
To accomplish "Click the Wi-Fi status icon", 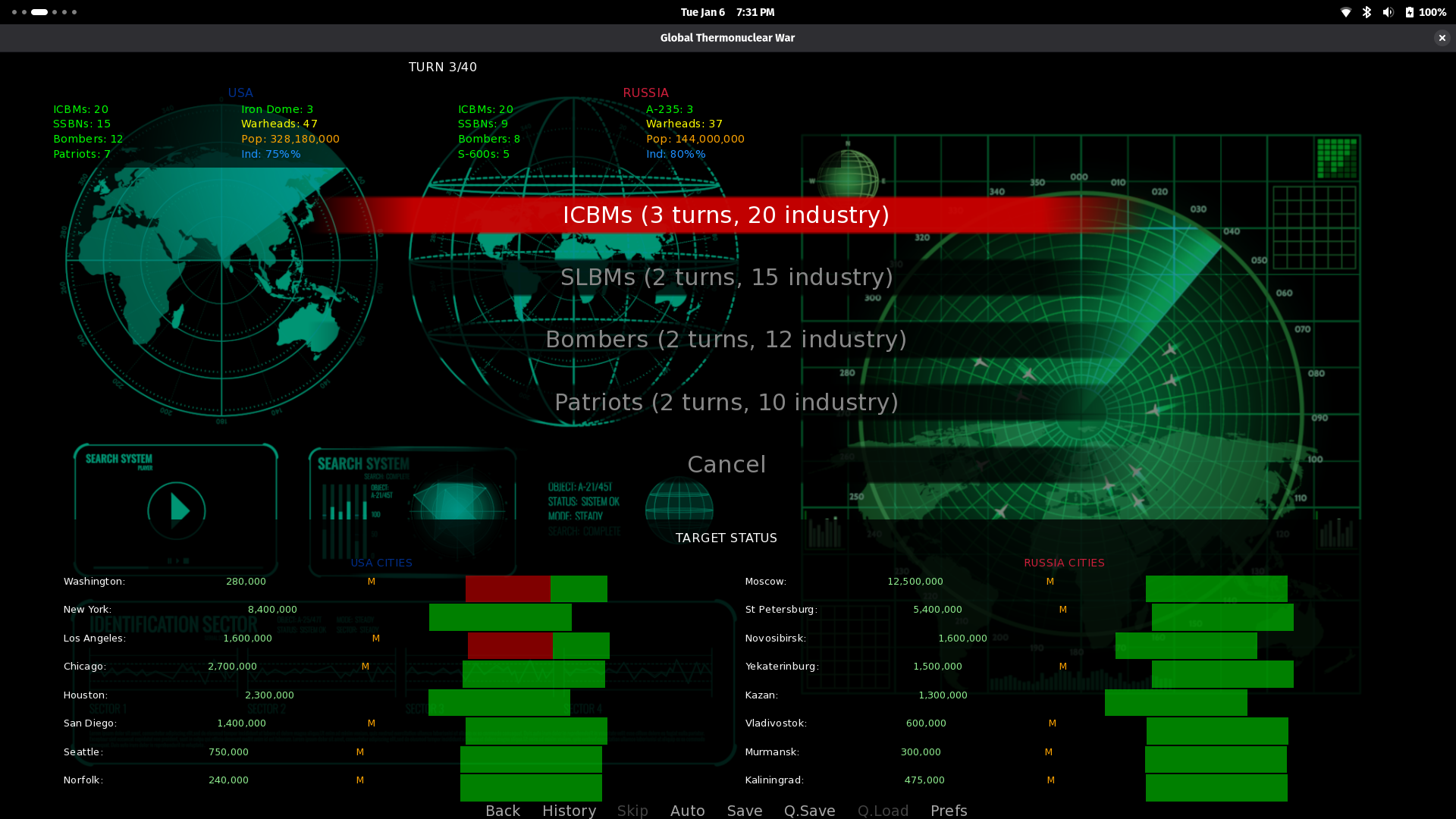I will 1346,12.
